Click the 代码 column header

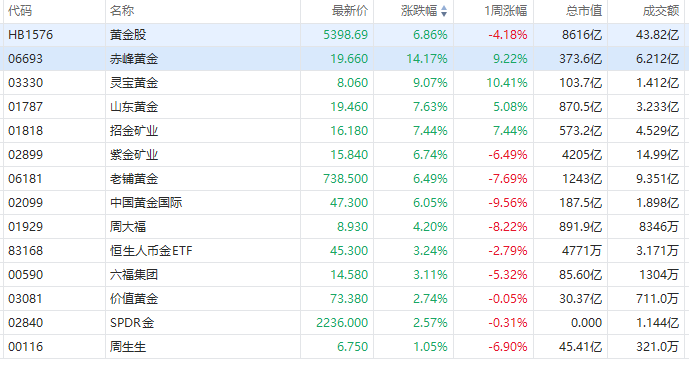tap(20, 11)
